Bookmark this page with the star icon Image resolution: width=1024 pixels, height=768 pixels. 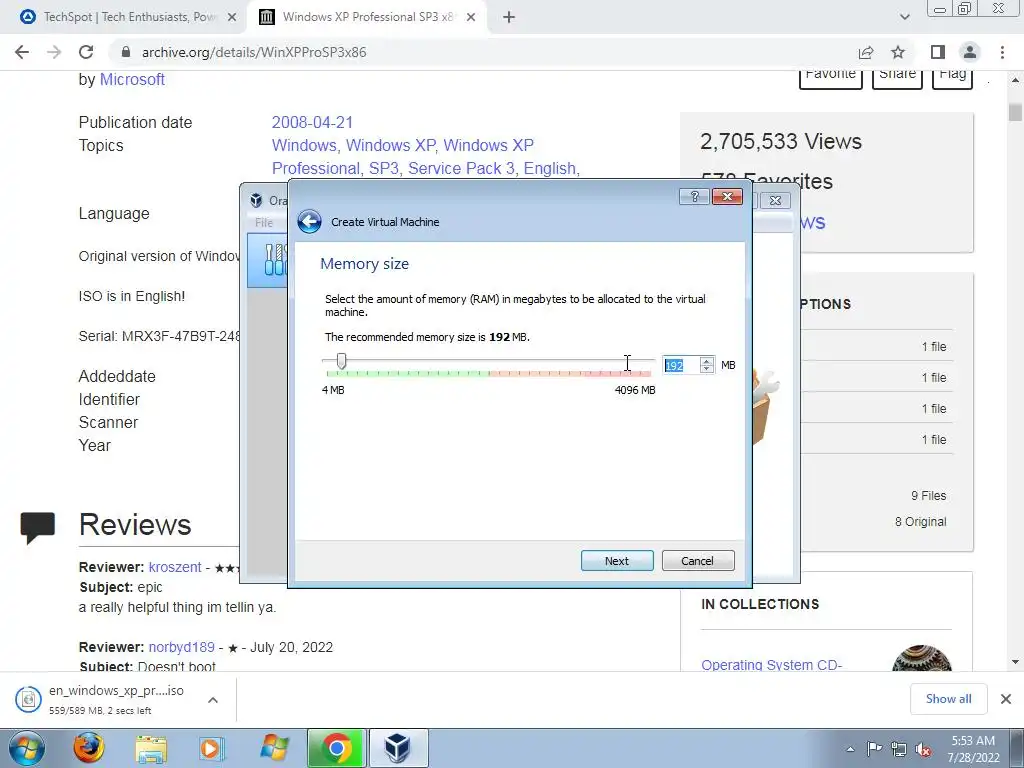tap(898, 52)
